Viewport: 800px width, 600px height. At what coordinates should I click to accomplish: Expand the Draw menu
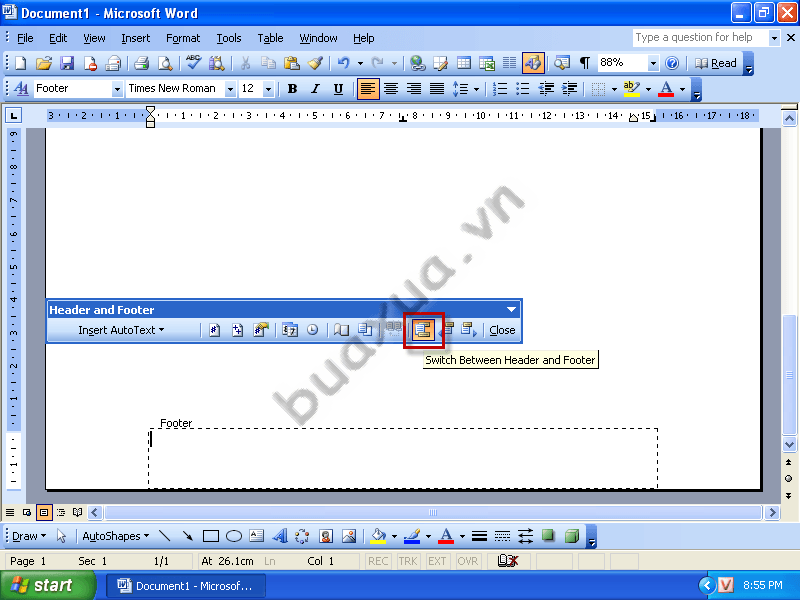[x=29, y=536]
